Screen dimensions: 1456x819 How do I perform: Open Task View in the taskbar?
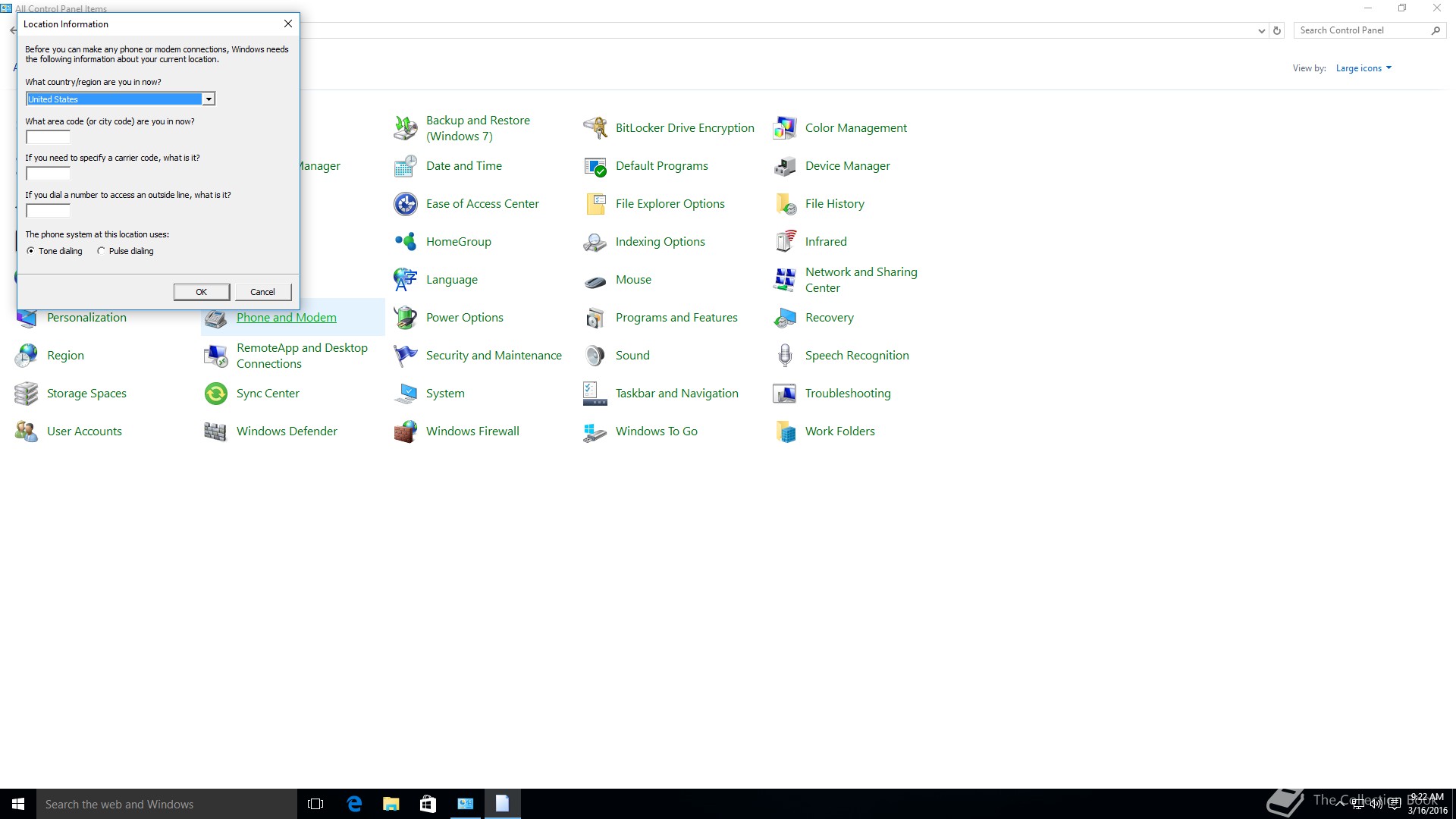pyautogui.click(x=315, y=804)
